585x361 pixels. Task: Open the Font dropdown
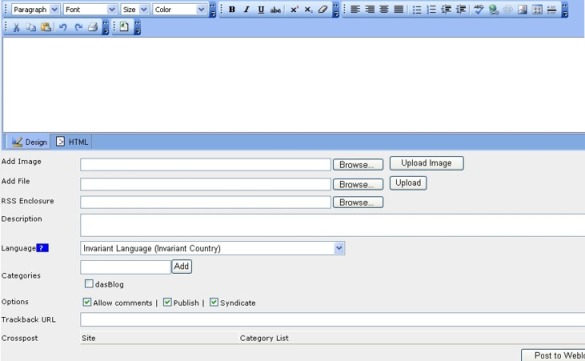click(x=90, y=9)
